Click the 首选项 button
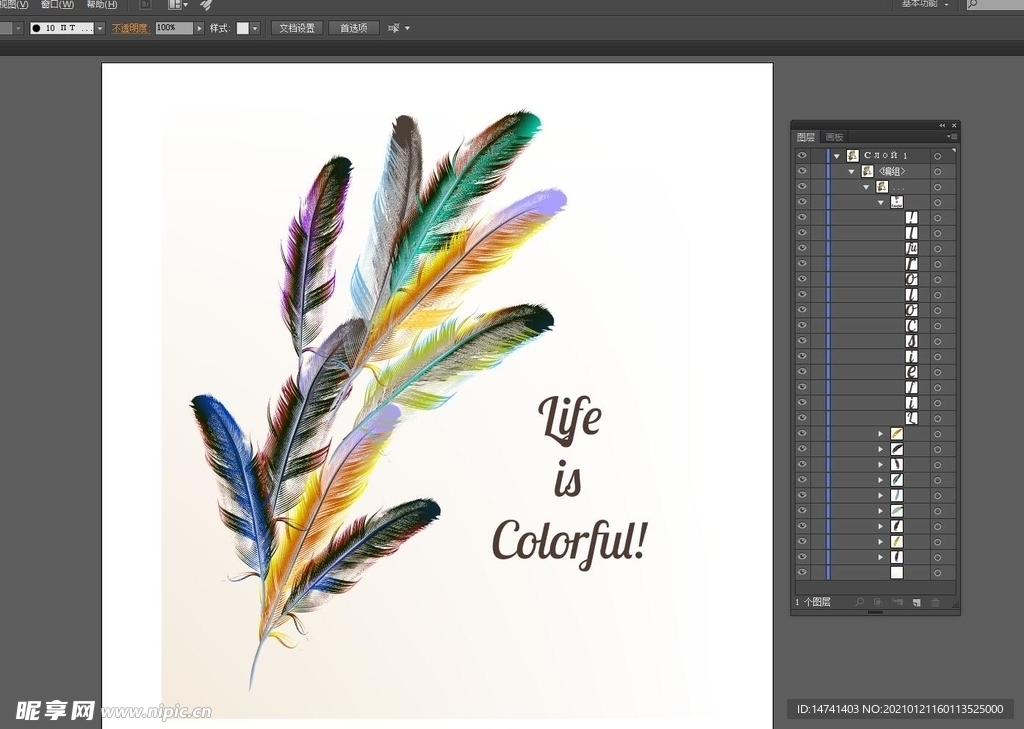This screenshot has width=1024, height=729. pos(353,28)
